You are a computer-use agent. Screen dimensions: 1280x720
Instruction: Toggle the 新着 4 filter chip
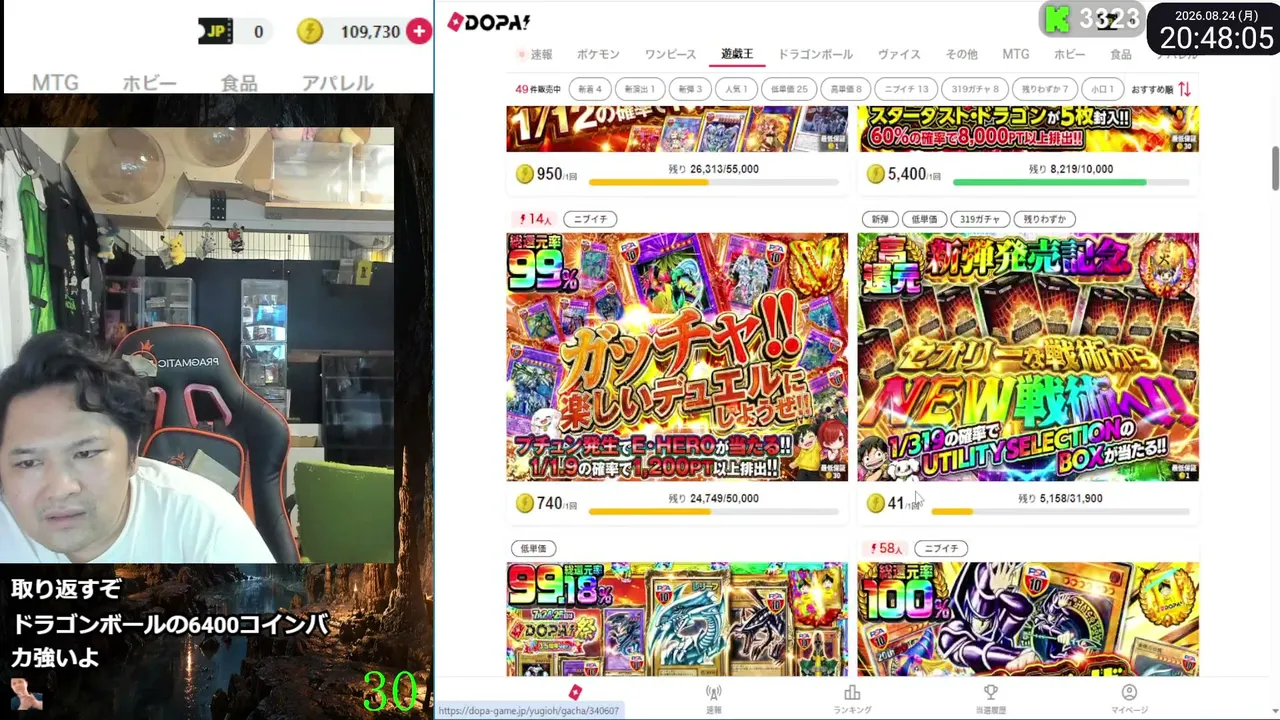[x=588, y=89]
